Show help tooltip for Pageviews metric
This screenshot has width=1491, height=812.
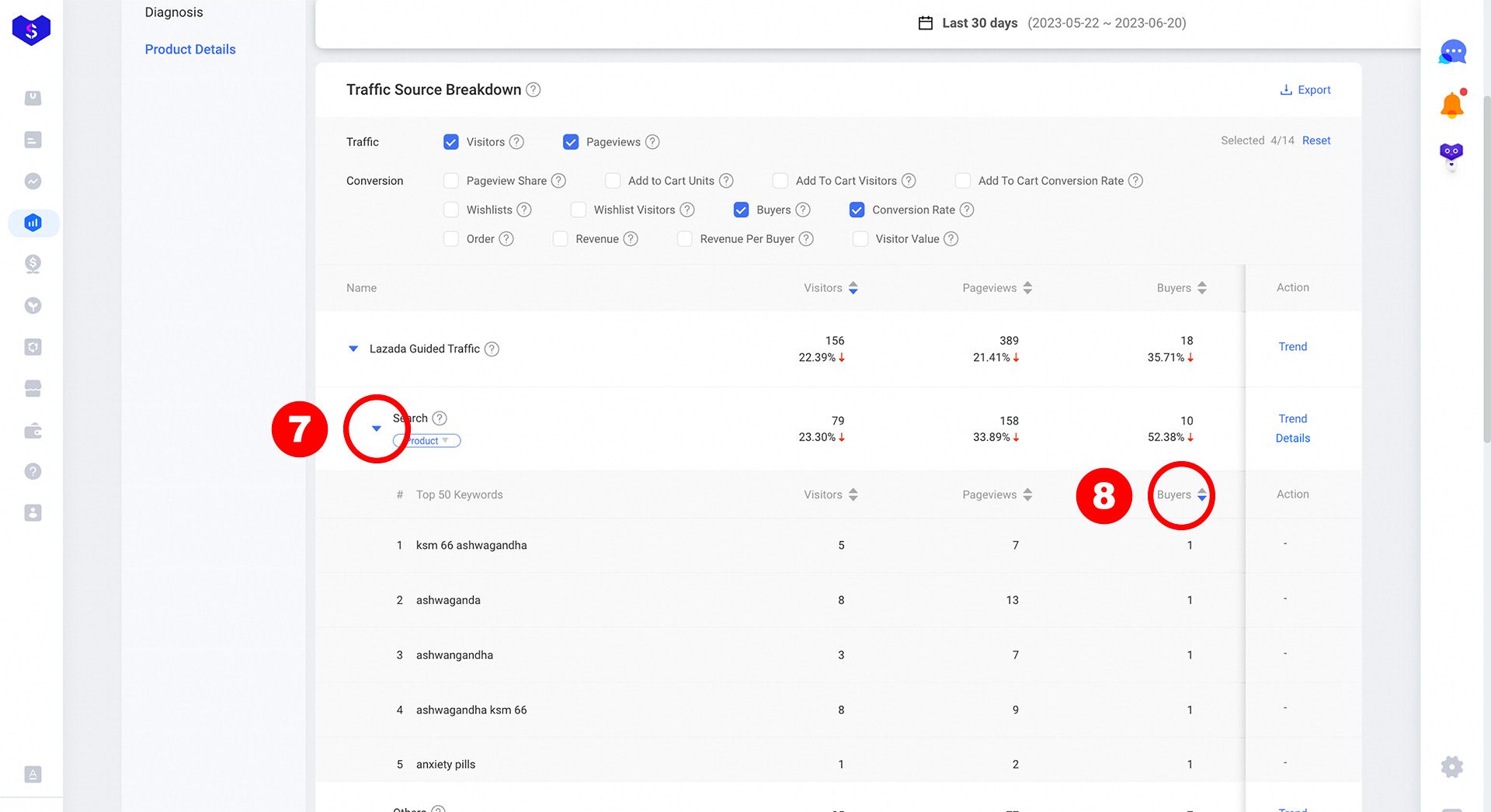coord(652,142)
